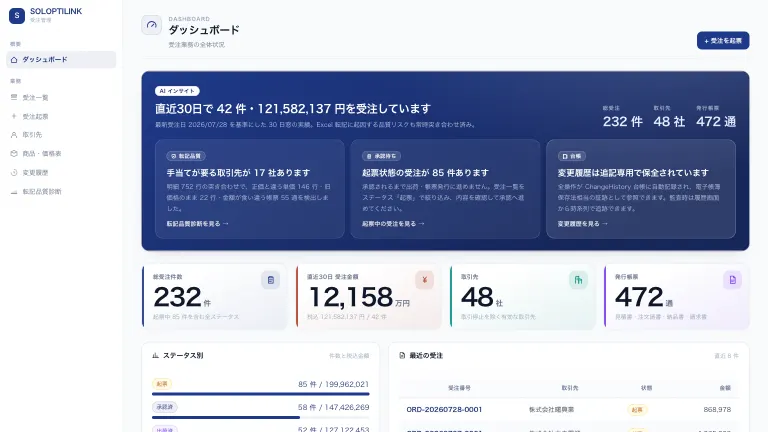Click the building icon on 取引先 card

pos(578,280)
